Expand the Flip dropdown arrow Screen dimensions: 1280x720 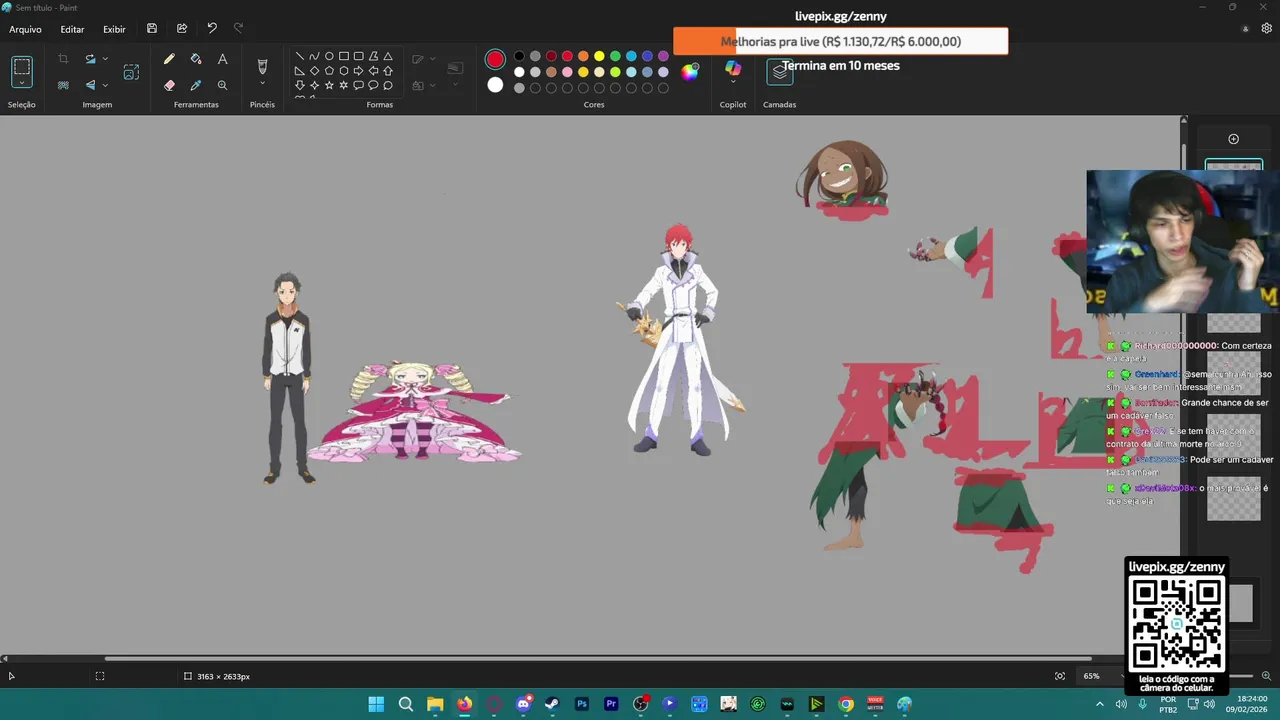pyautogui.click(x=105, y=85)
